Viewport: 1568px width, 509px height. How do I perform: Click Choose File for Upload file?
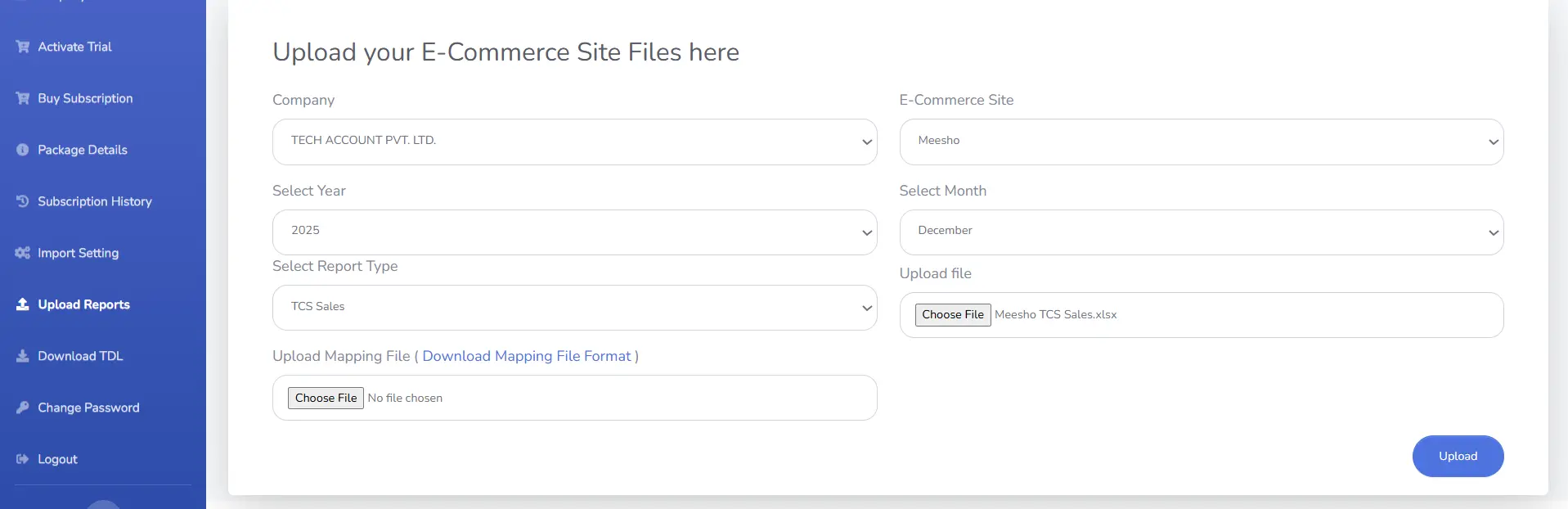(953, 314)
